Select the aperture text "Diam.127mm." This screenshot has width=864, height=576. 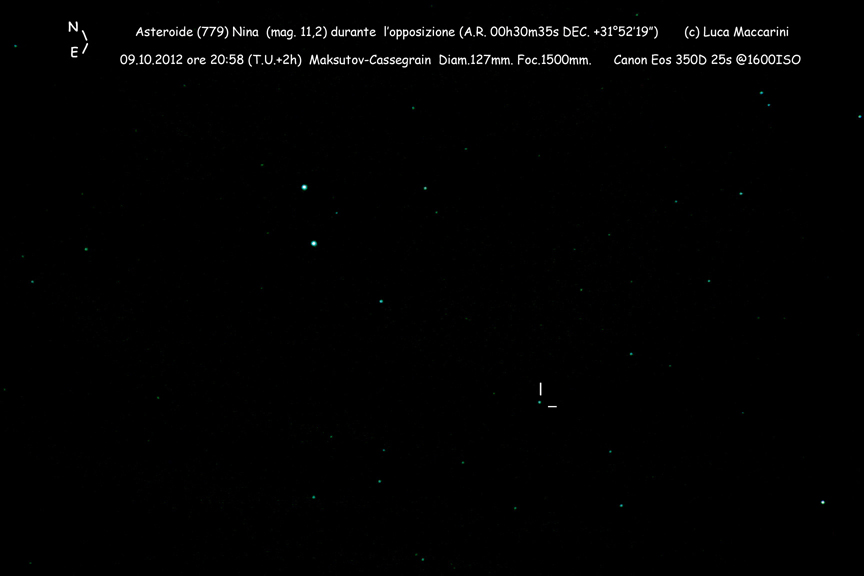pyautogui.click(x=476, y=60)
